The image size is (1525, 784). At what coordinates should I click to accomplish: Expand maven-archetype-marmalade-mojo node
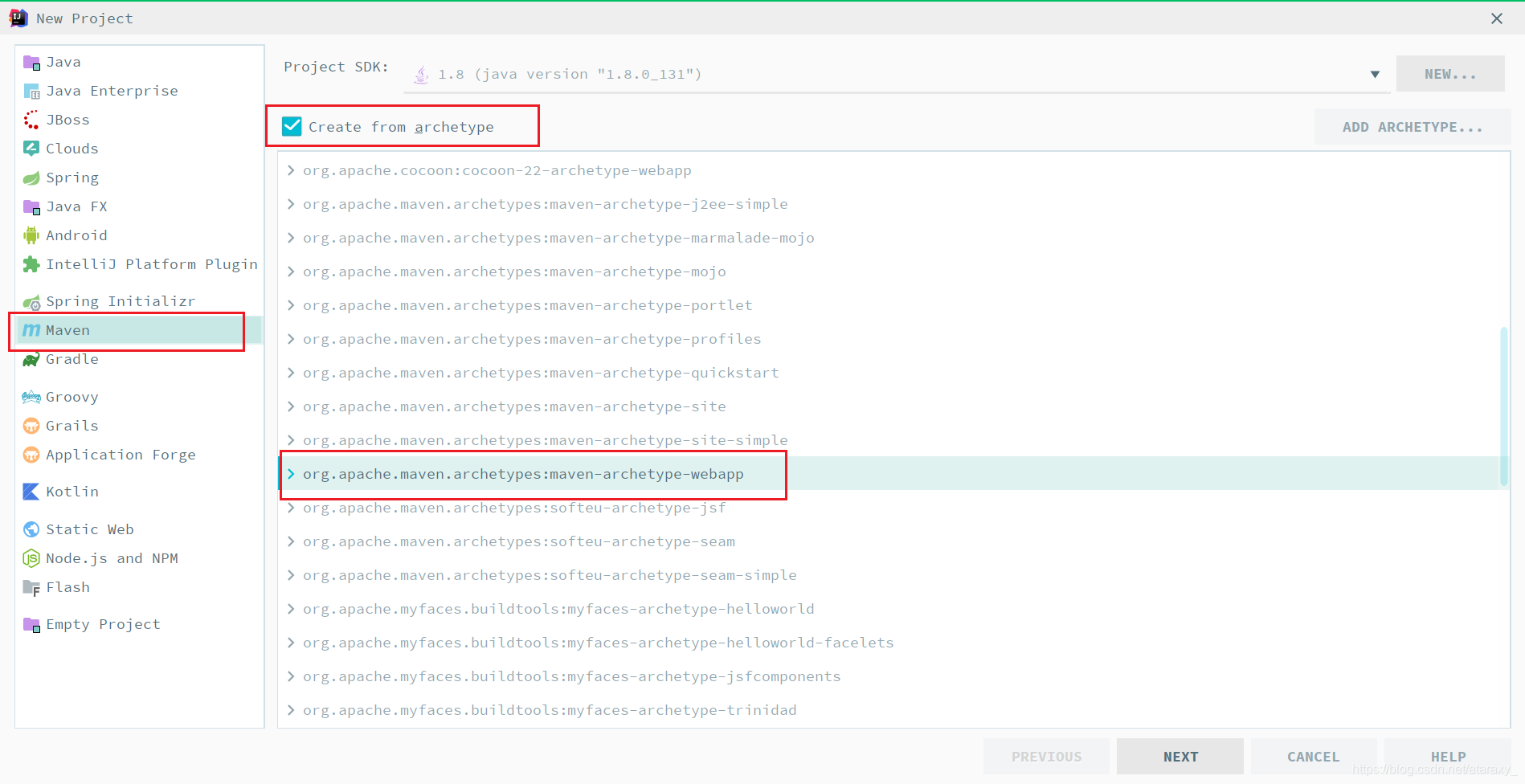pyautogui.click(x=291, y=238)
